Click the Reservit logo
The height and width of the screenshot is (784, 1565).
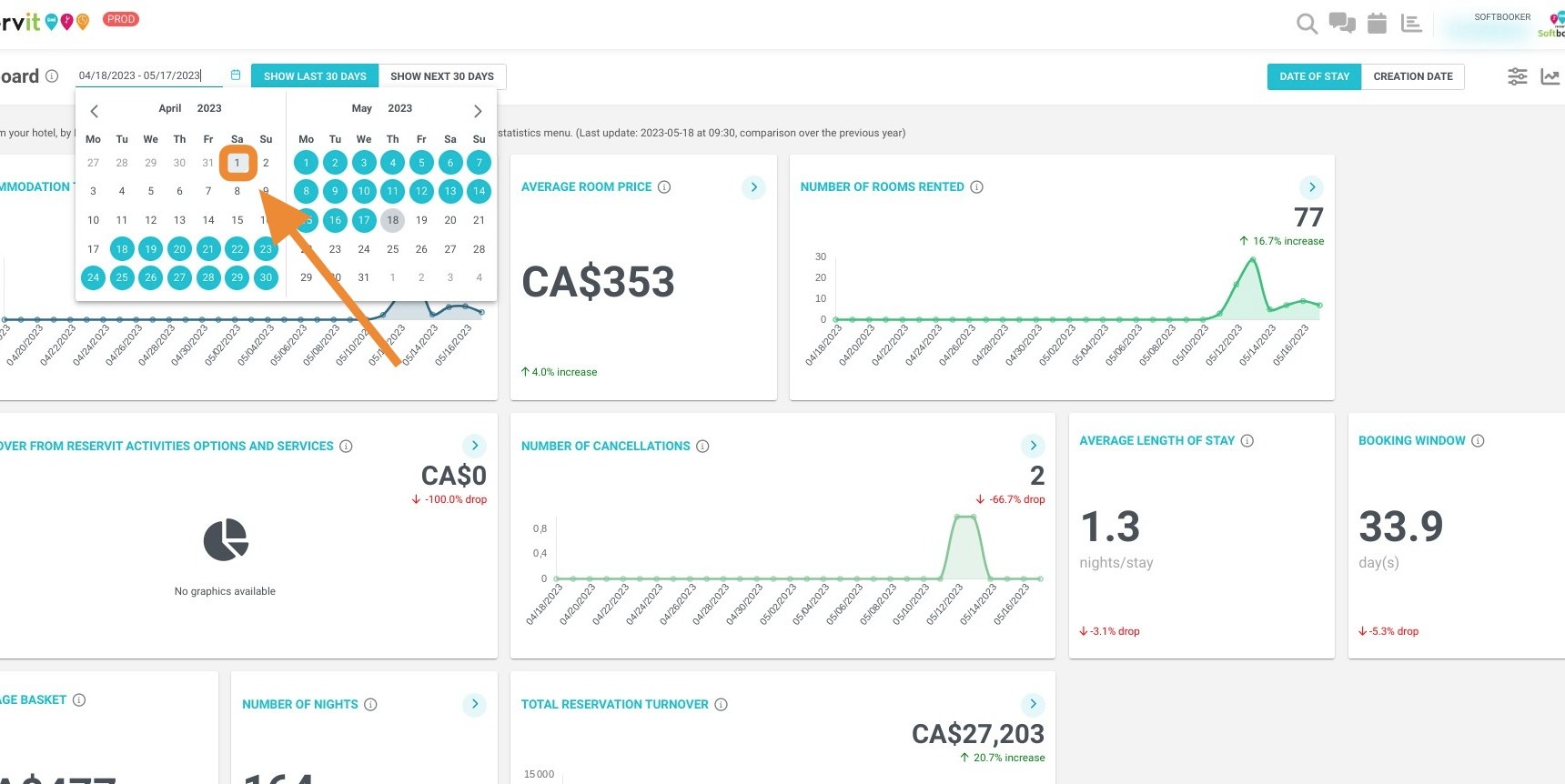44,22
